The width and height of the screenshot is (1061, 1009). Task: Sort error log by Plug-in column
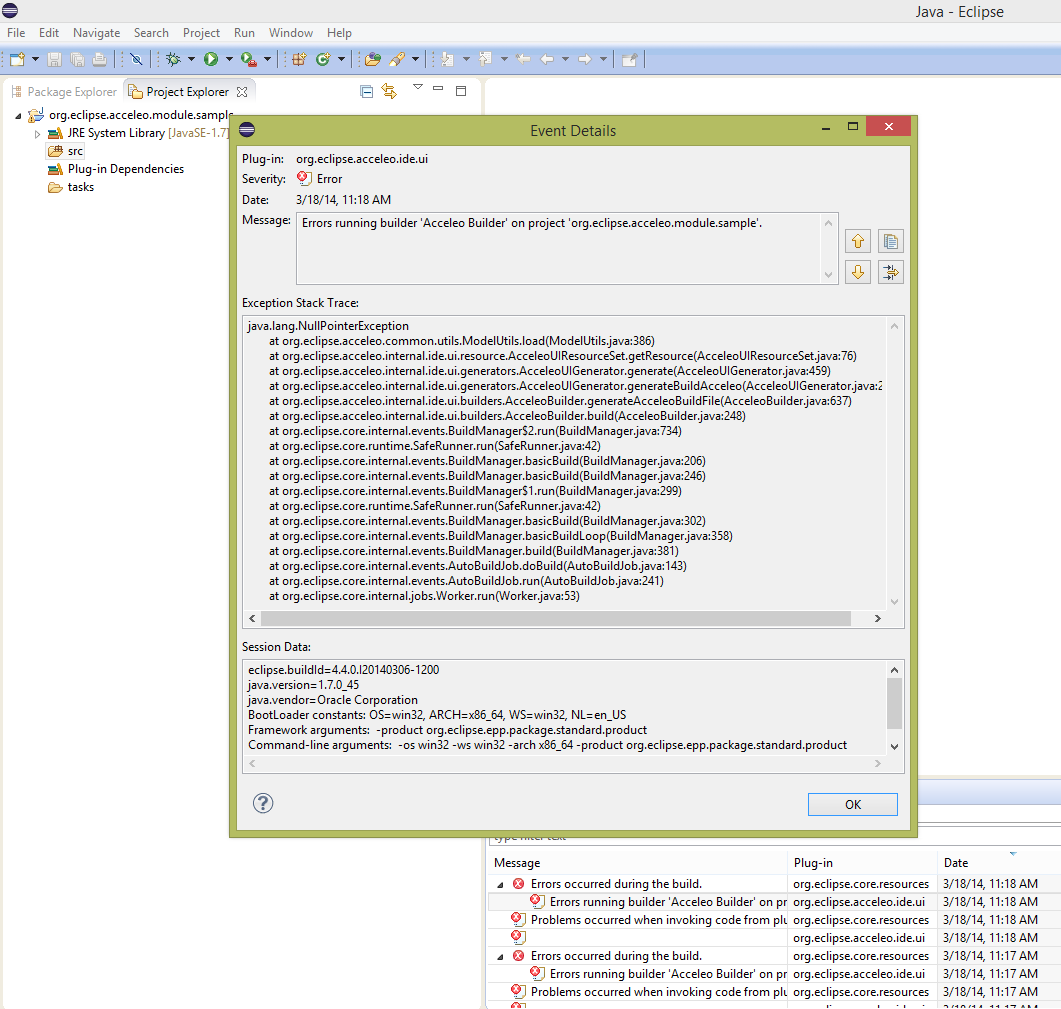coord(863,863)
